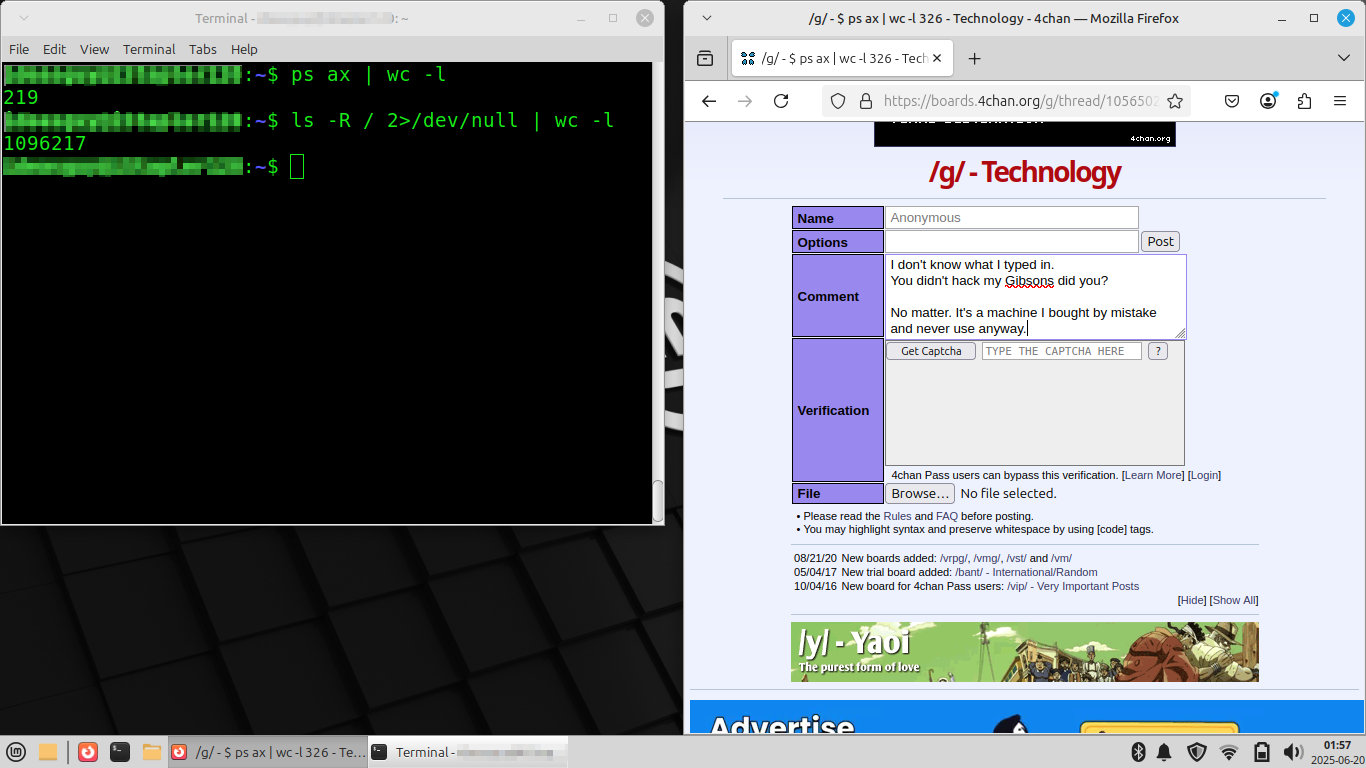Click the captcha help question mark button
This screenshot has width=1366, height=768.
1157,351
